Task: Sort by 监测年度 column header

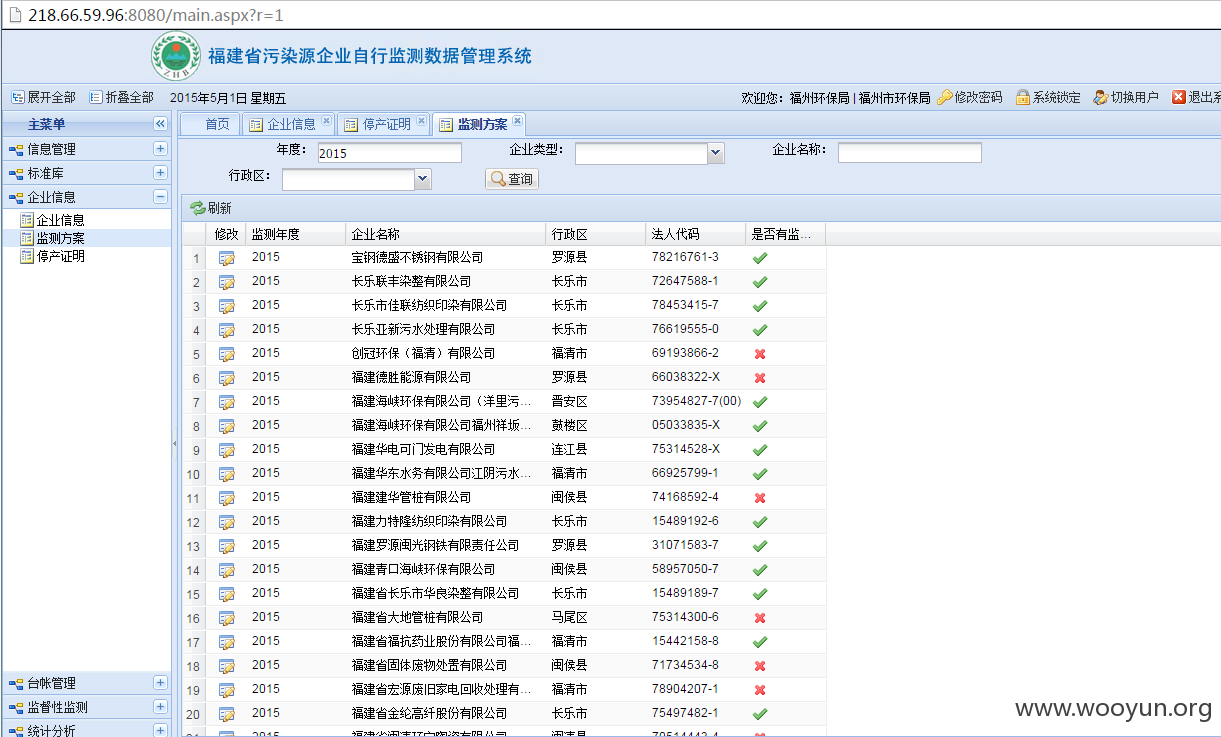Action: [x=295, y=234]
